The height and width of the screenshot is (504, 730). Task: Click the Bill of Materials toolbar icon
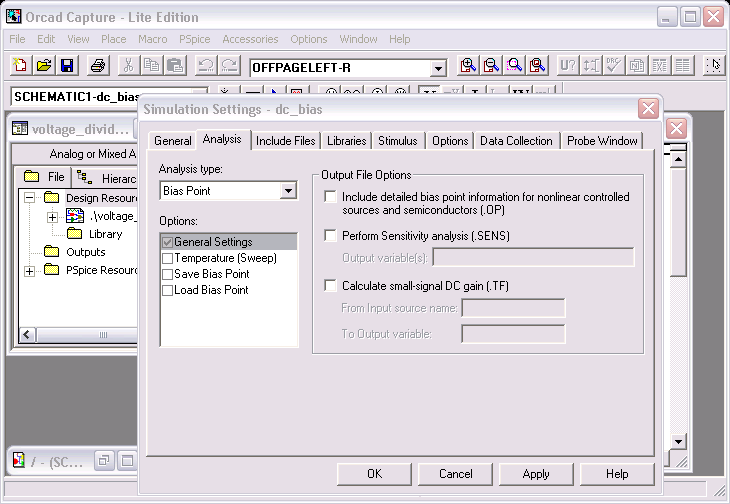pyautogui.click(x=683, y=66)
